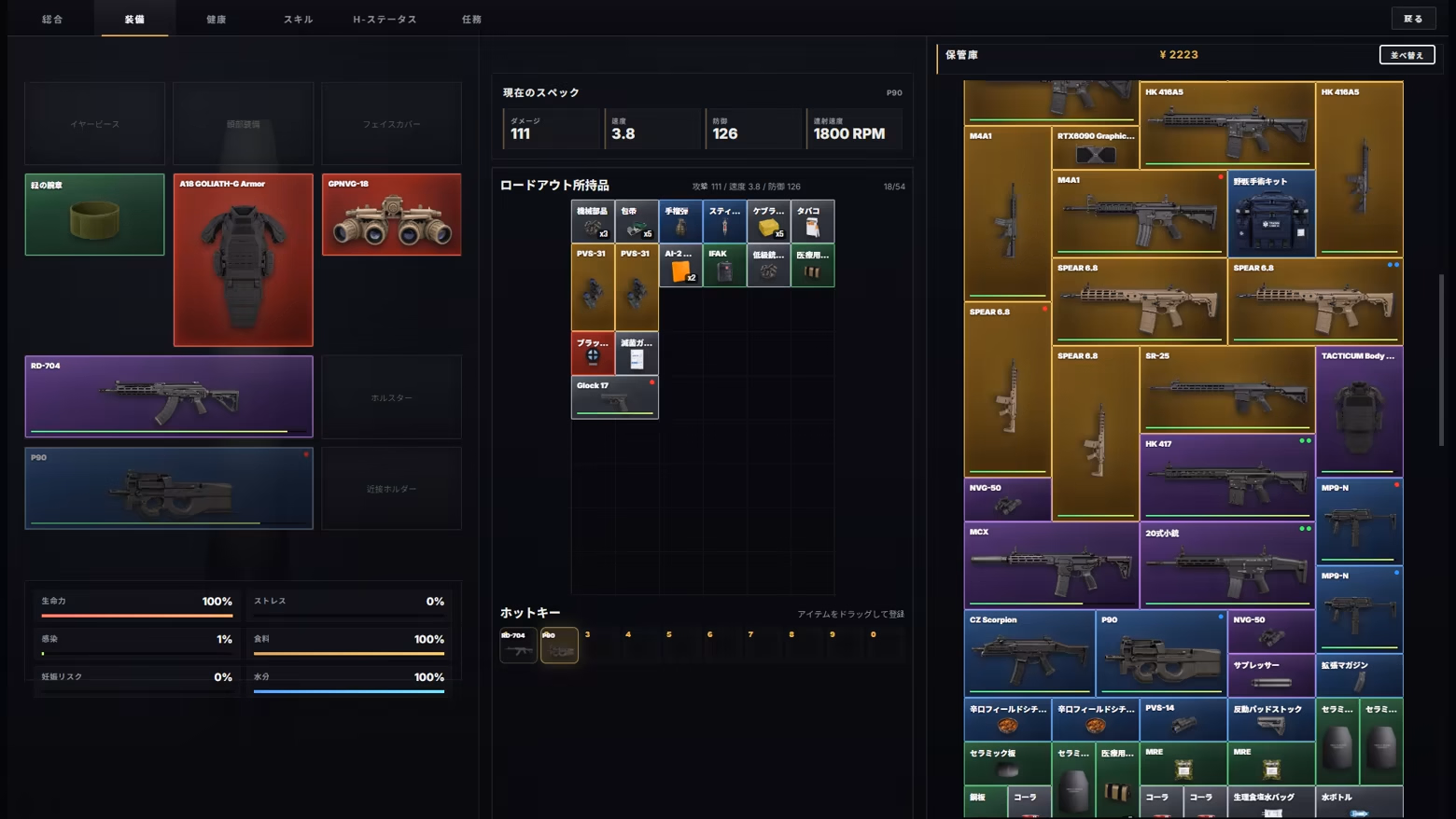Select the equipped 緑の腕章 armband
This screenshot has height=819, width=1456.
94,215
